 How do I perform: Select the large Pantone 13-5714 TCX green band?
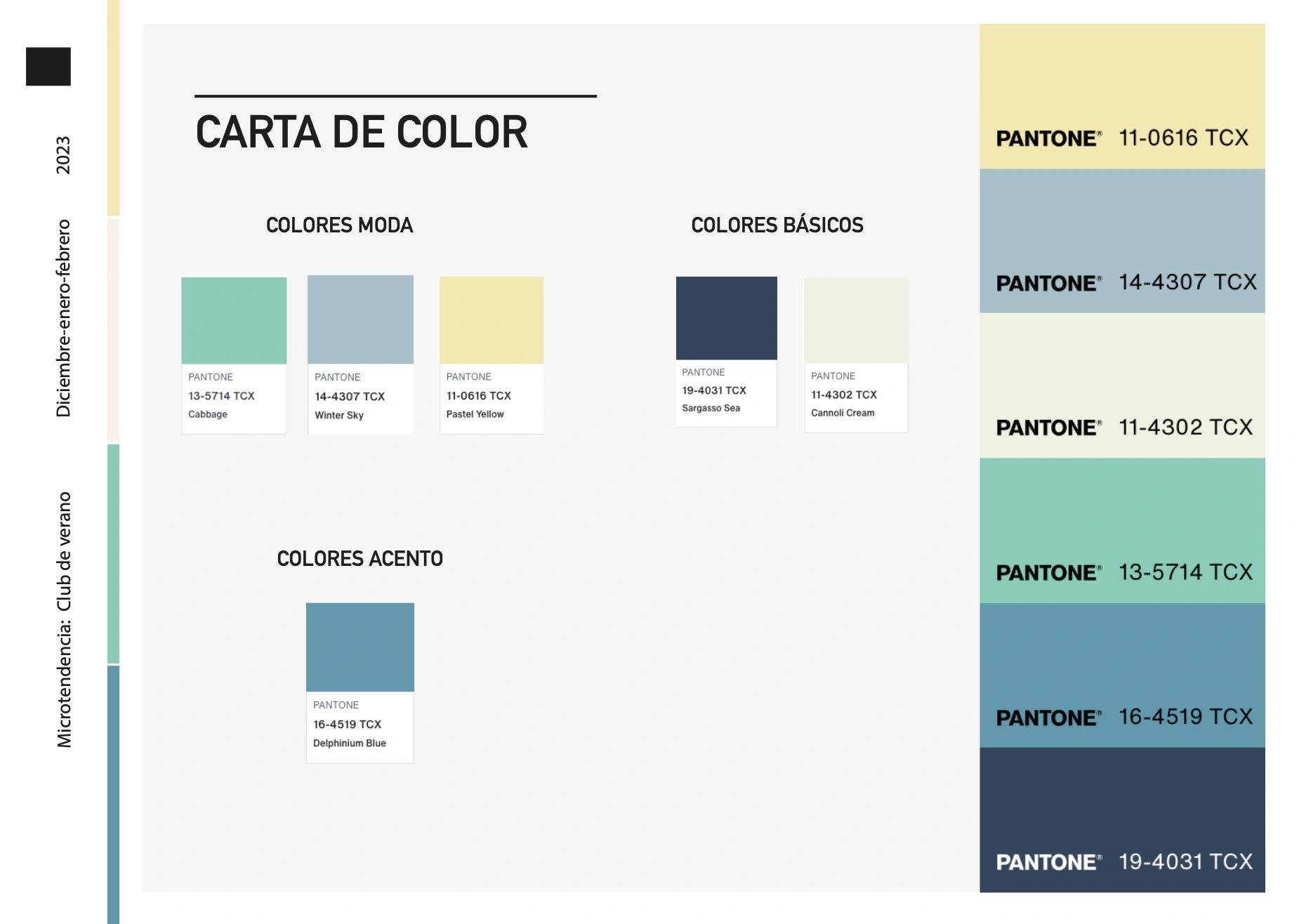1122,530
